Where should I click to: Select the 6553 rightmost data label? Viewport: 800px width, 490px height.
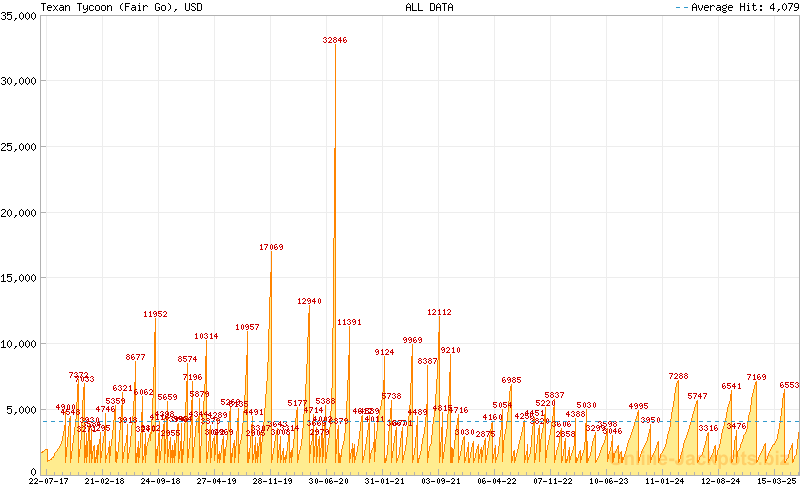[x=789, y=384]
